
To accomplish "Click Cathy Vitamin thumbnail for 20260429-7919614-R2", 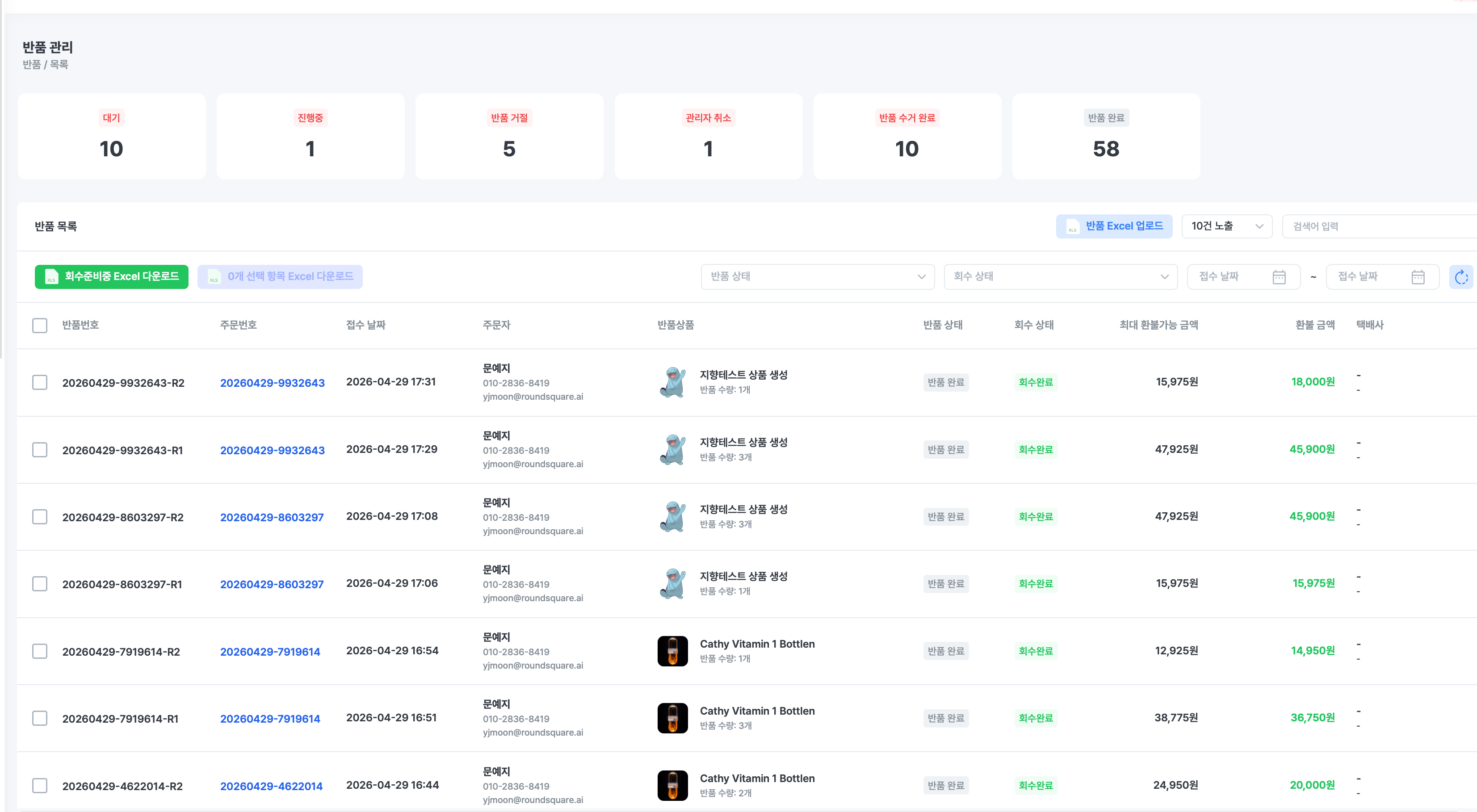I will [x=672, y=651].
